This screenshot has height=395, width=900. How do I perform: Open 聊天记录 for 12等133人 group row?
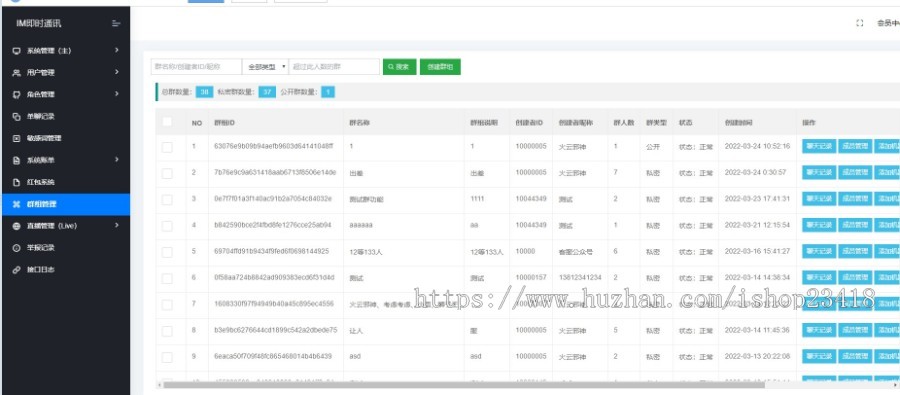tap(819, 251)
